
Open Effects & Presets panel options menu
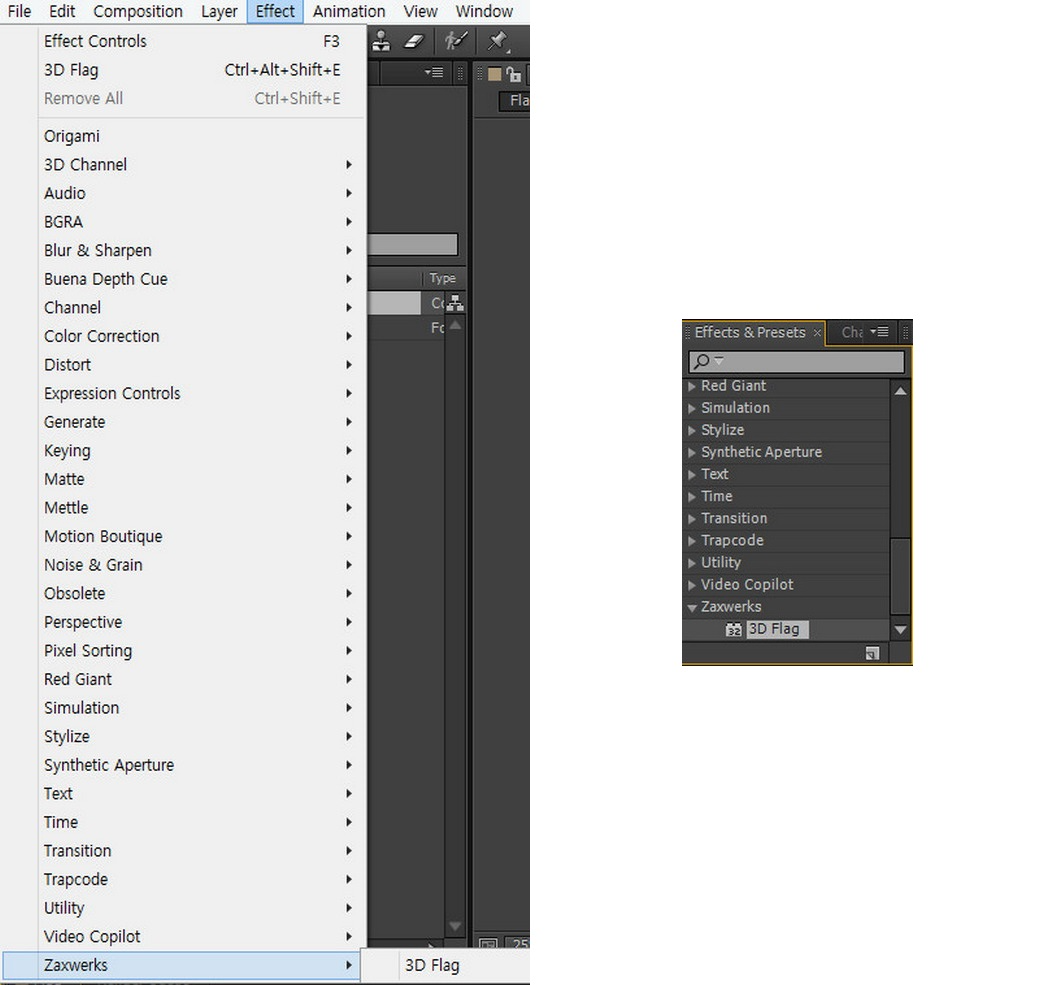click(x=880, y=331)
